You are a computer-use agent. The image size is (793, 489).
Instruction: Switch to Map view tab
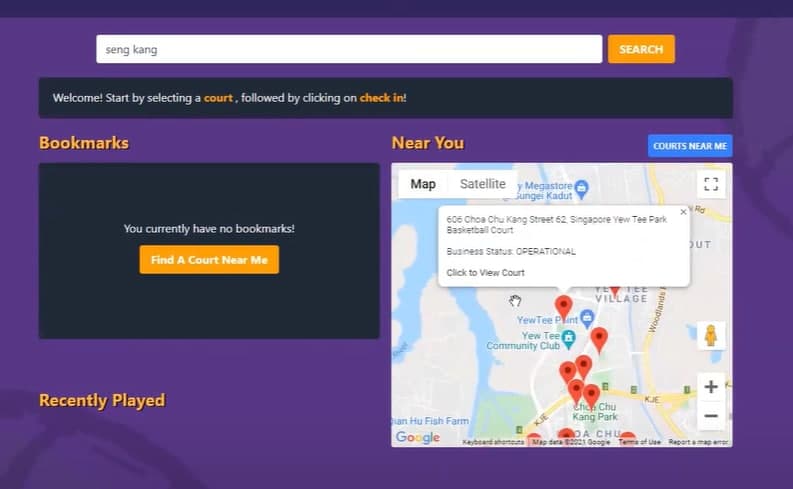tap(423, 184)
